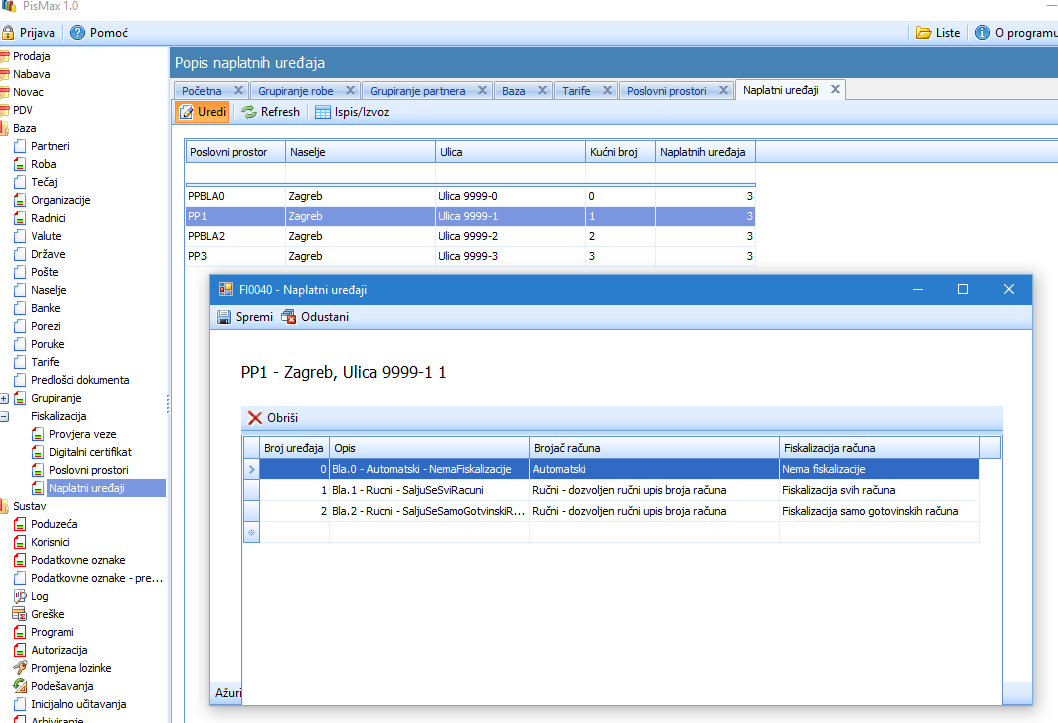This screenshot has height=723, width=1058.
Task: Close the Početna tab
Action: pos(238,90)
